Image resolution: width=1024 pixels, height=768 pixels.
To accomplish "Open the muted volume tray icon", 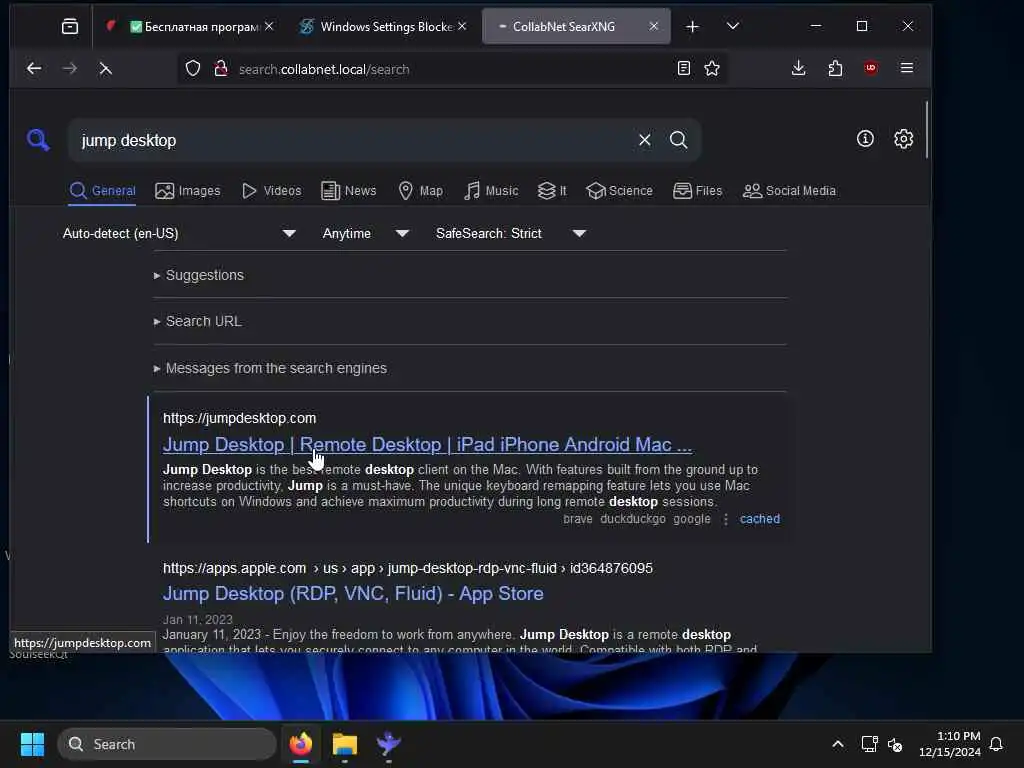I will click(895, 744).
